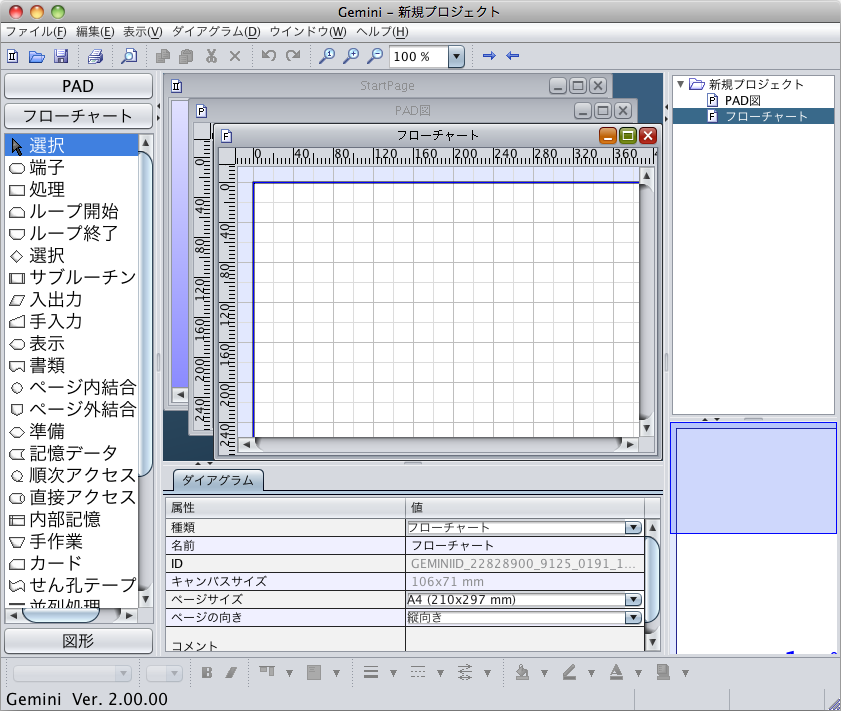Click the canvas vertical scrollbar
The image size is (841, 711).
coord(646,302)
